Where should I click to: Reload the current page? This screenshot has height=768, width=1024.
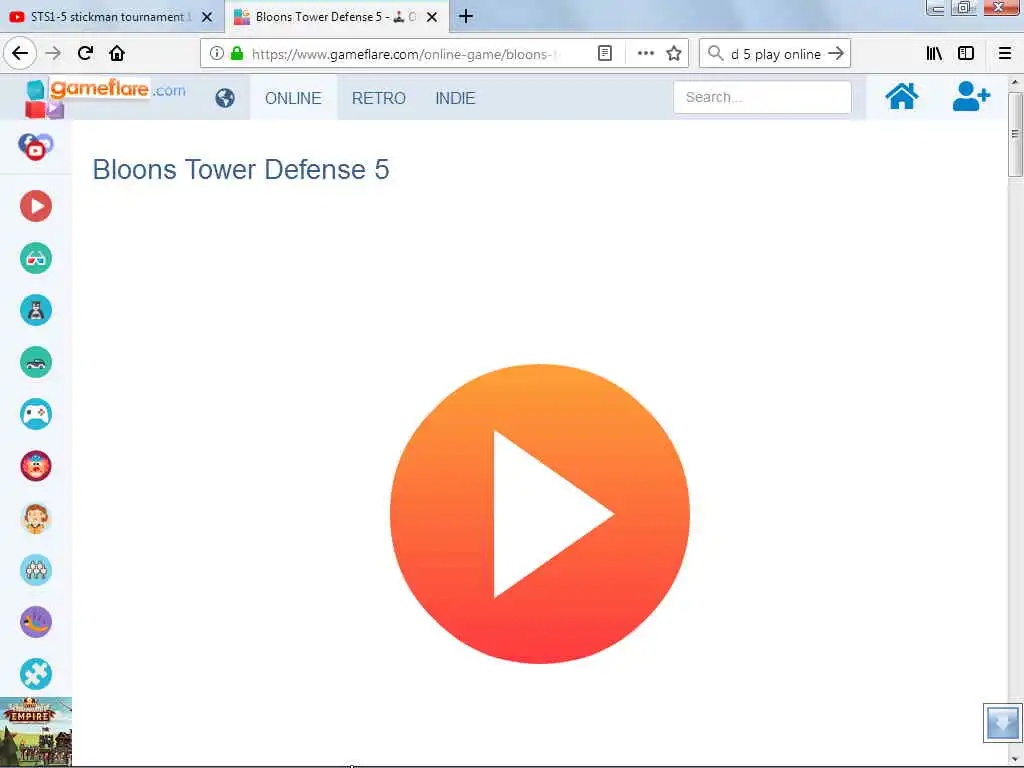click(x=86, y=54)
